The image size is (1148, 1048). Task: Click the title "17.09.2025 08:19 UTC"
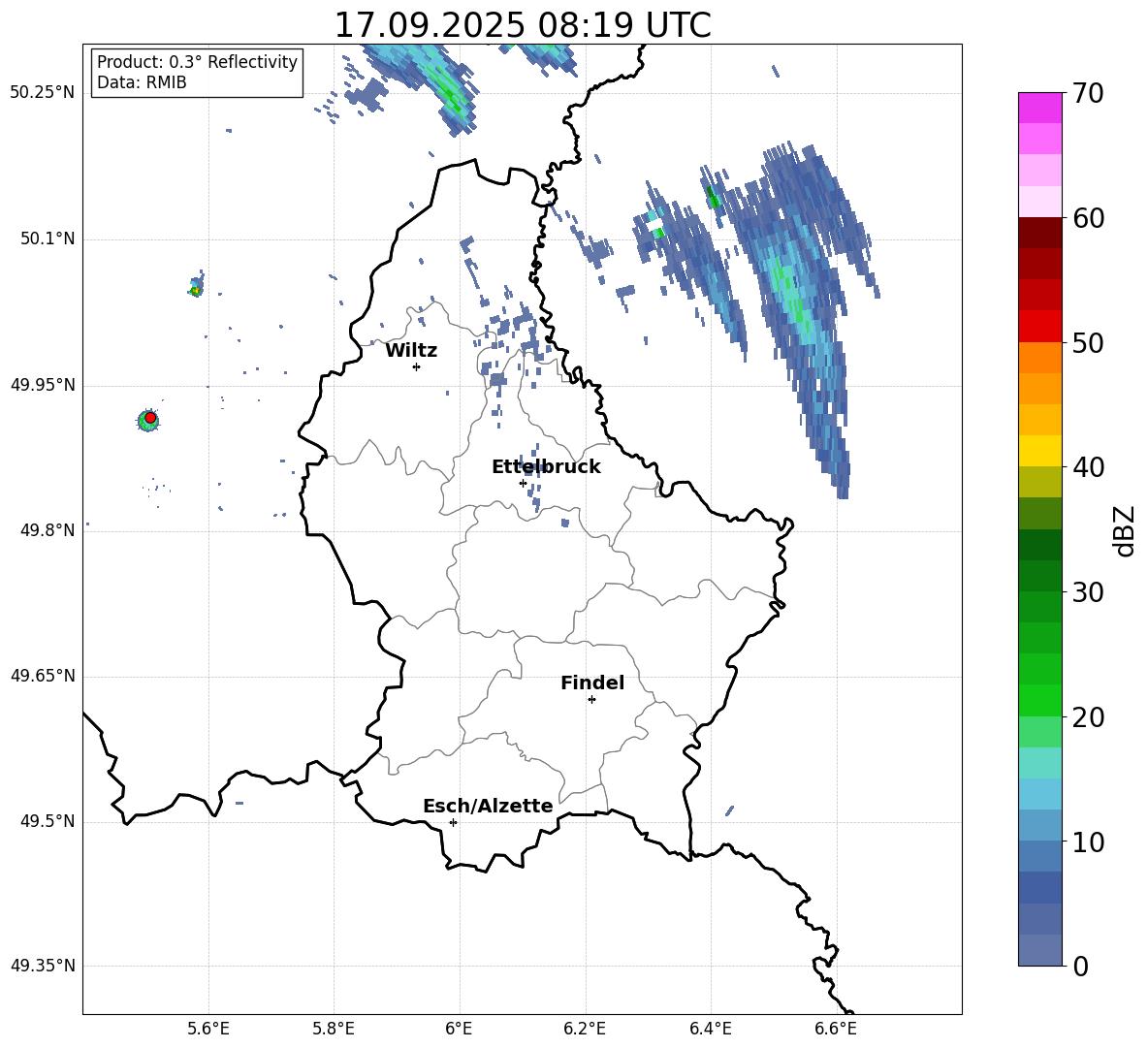[522, 25]
